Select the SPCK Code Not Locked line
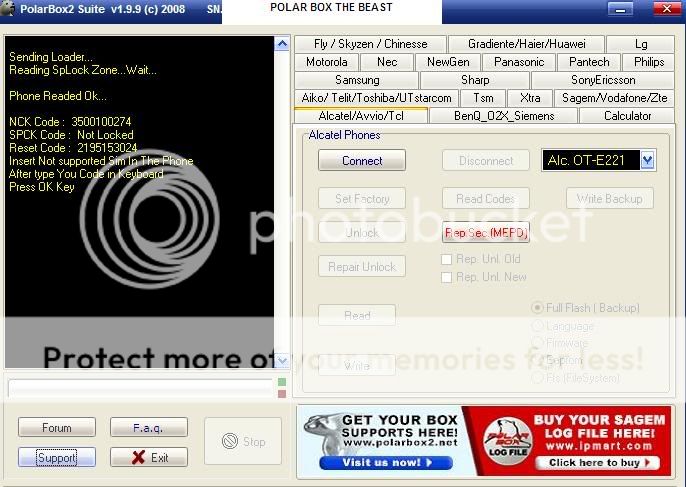686x487 pixels. (x=71, y=135)
